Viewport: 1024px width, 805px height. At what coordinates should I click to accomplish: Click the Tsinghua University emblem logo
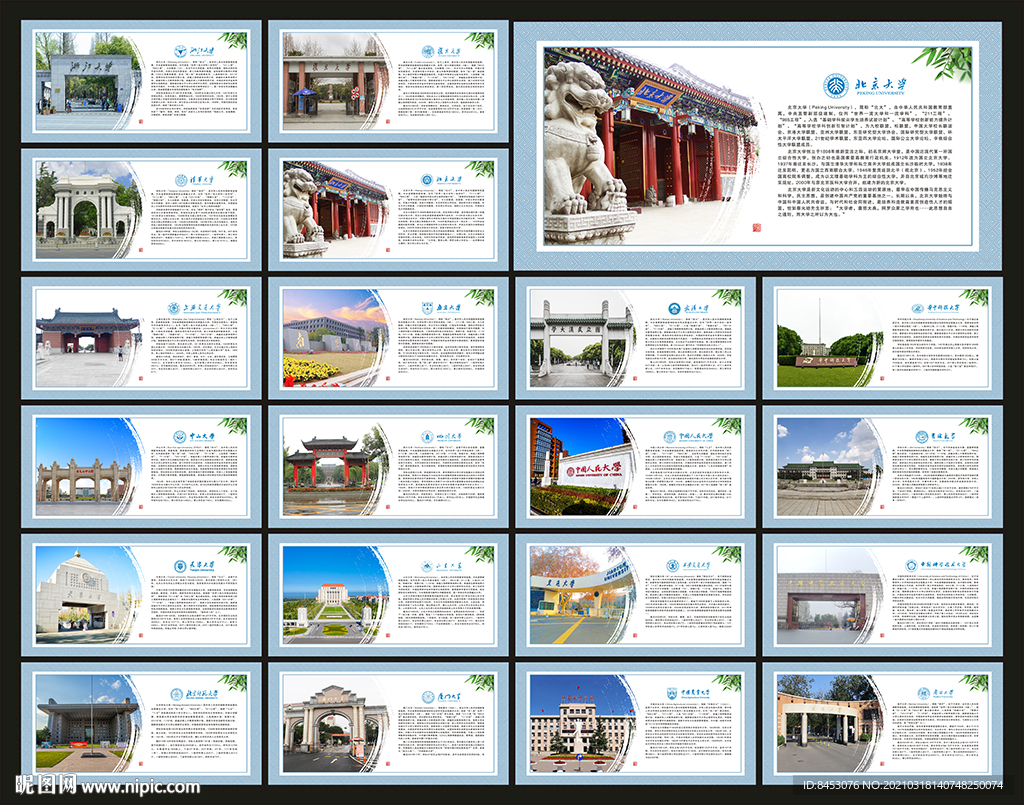181,180
